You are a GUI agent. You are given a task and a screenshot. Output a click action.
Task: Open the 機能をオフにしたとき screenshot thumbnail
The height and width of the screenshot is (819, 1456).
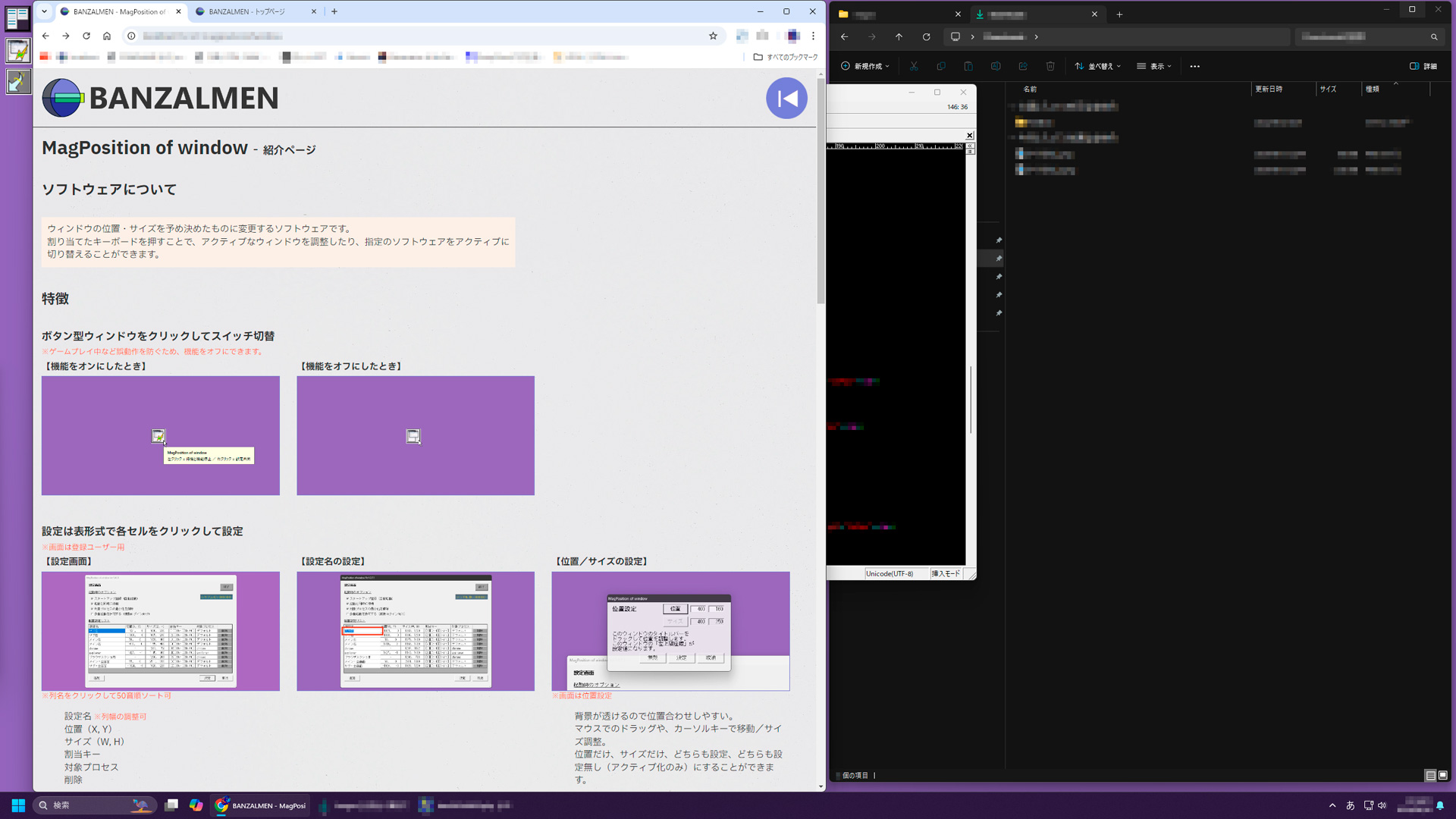click(x=416, y=435)
